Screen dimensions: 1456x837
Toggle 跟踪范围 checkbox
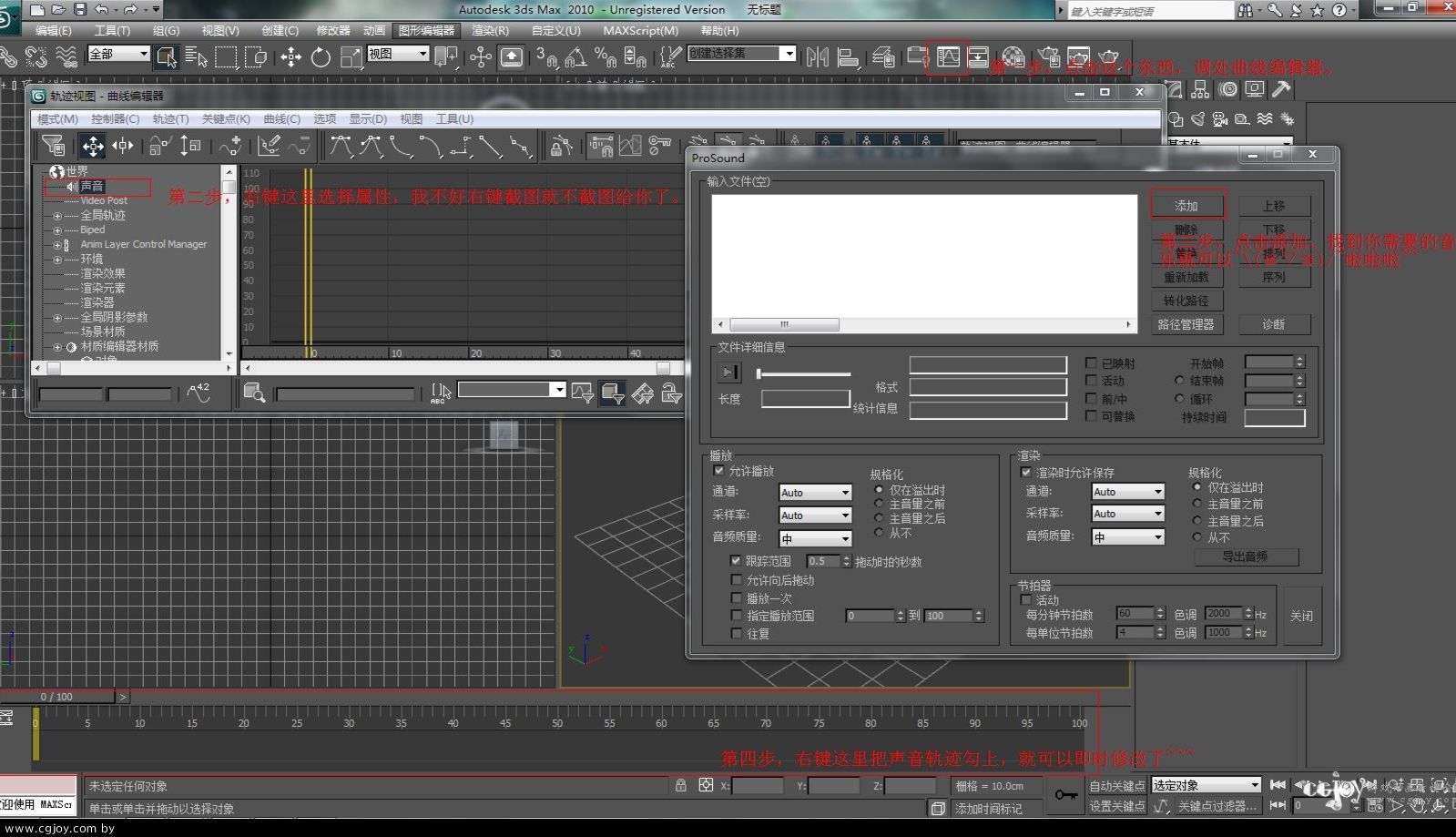[736, 561]
